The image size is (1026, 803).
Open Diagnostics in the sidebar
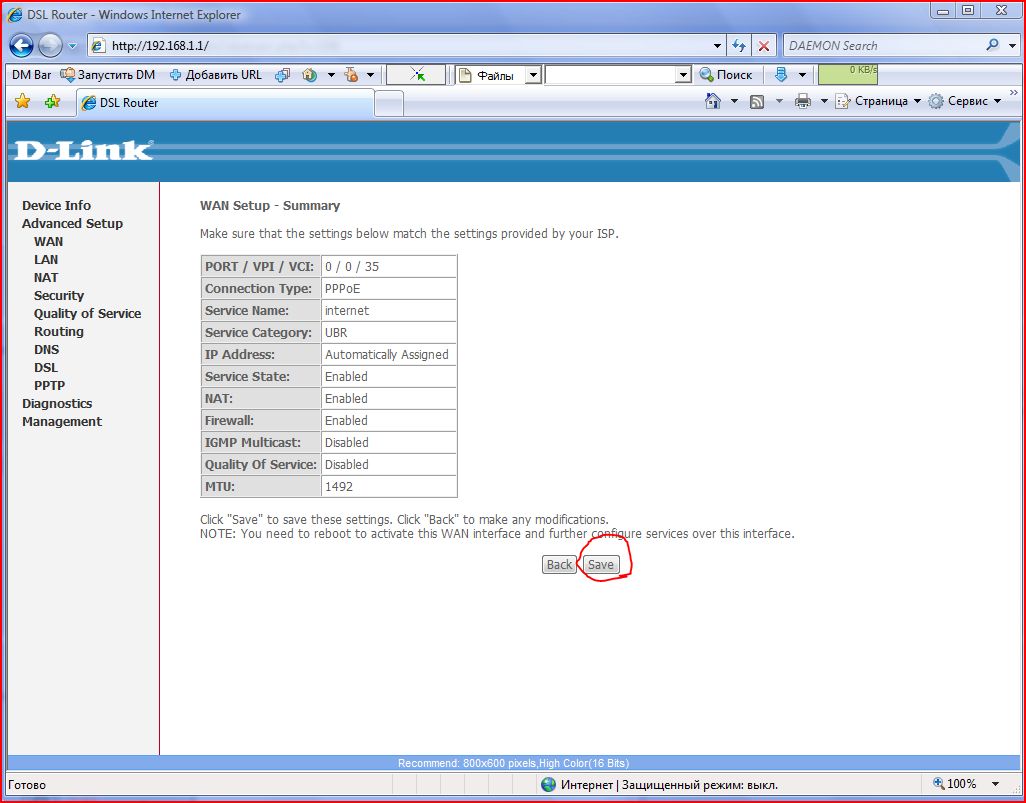tap(57, 404)
